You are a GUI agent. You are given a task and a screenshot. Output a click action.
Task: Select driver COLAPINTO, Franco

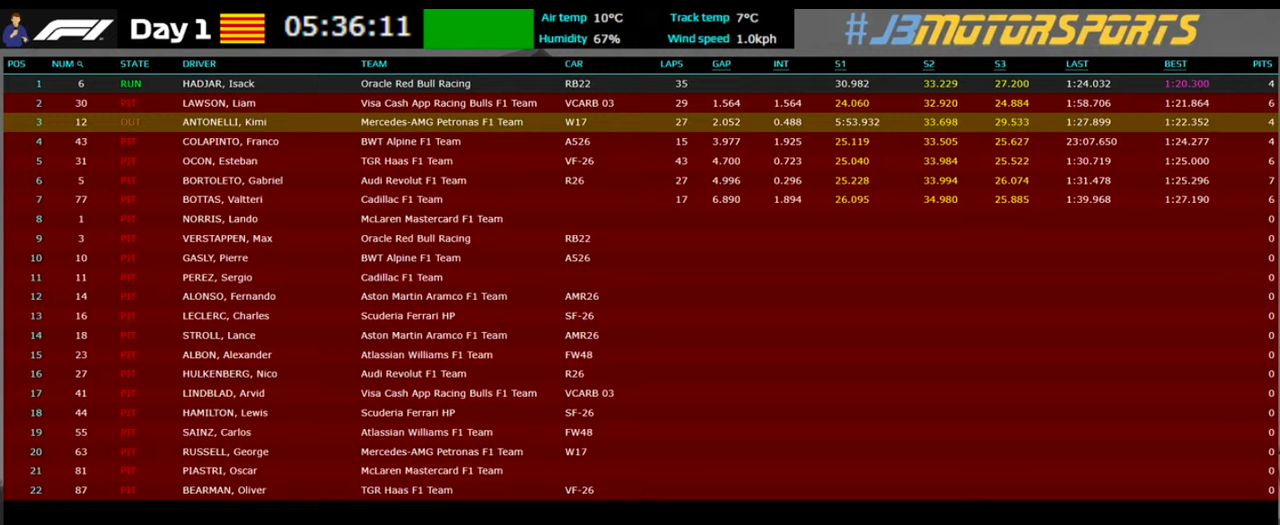pyautogui.click(x=230, y=142)
